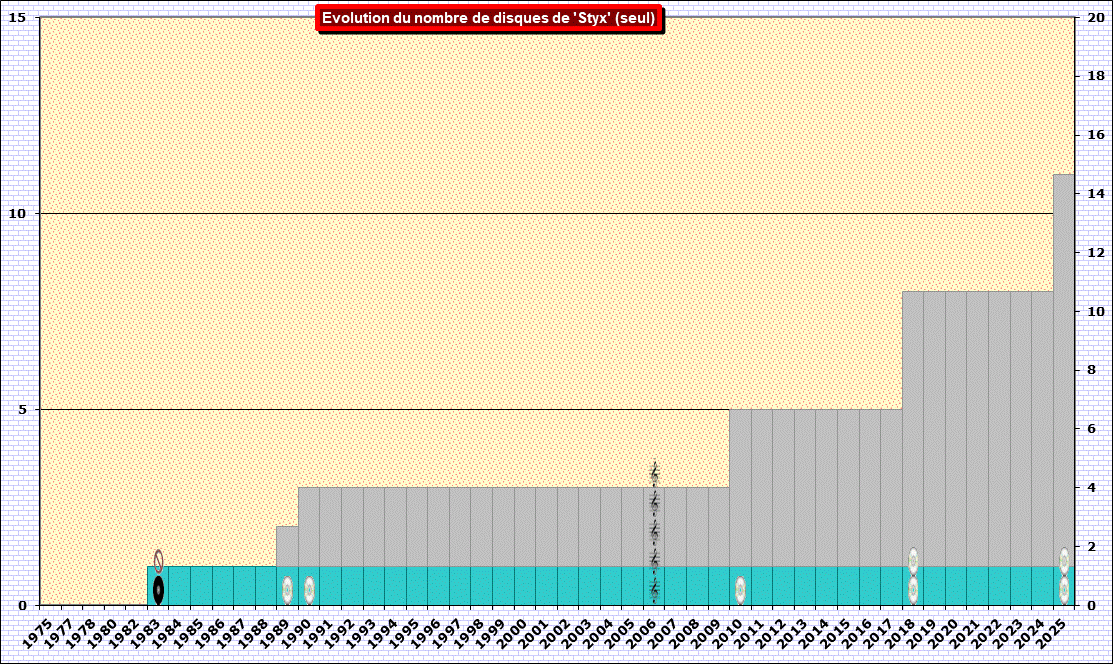The width and height of the screenshot is (1113, 664).
Task: Click the turquoise bar segment for 1986
Action: [222, 586]
